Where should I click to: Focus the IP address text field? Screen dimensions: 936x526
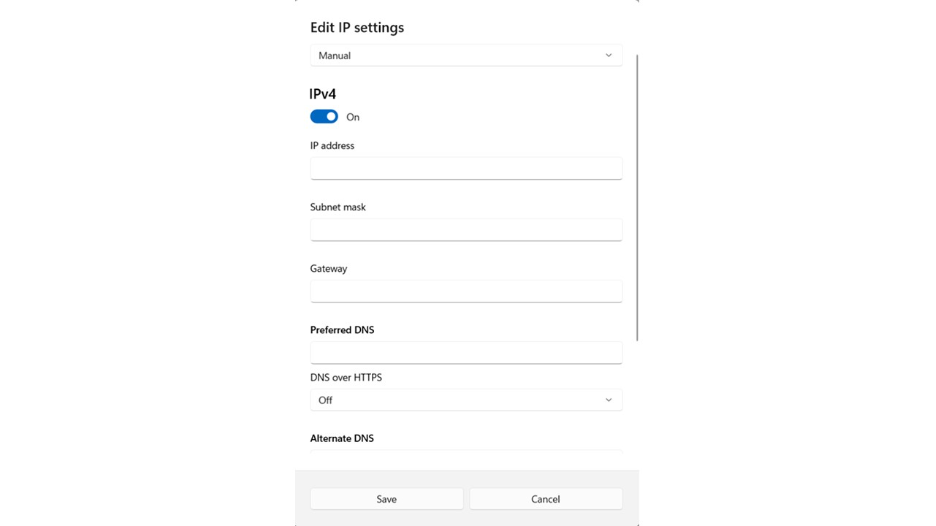tap(465, 169)
